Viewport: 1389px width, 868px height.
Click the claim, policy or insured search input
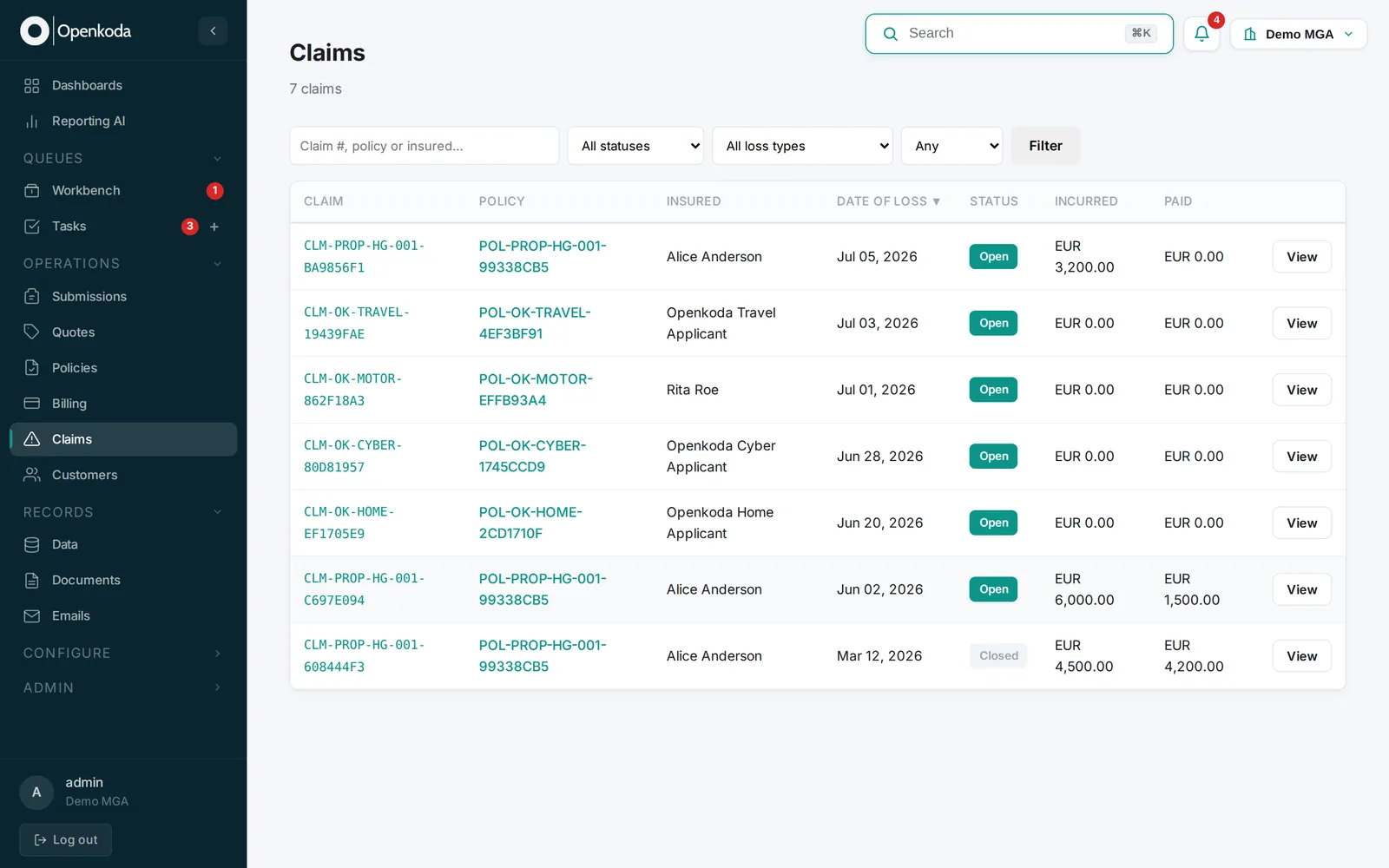pos(424,146)
